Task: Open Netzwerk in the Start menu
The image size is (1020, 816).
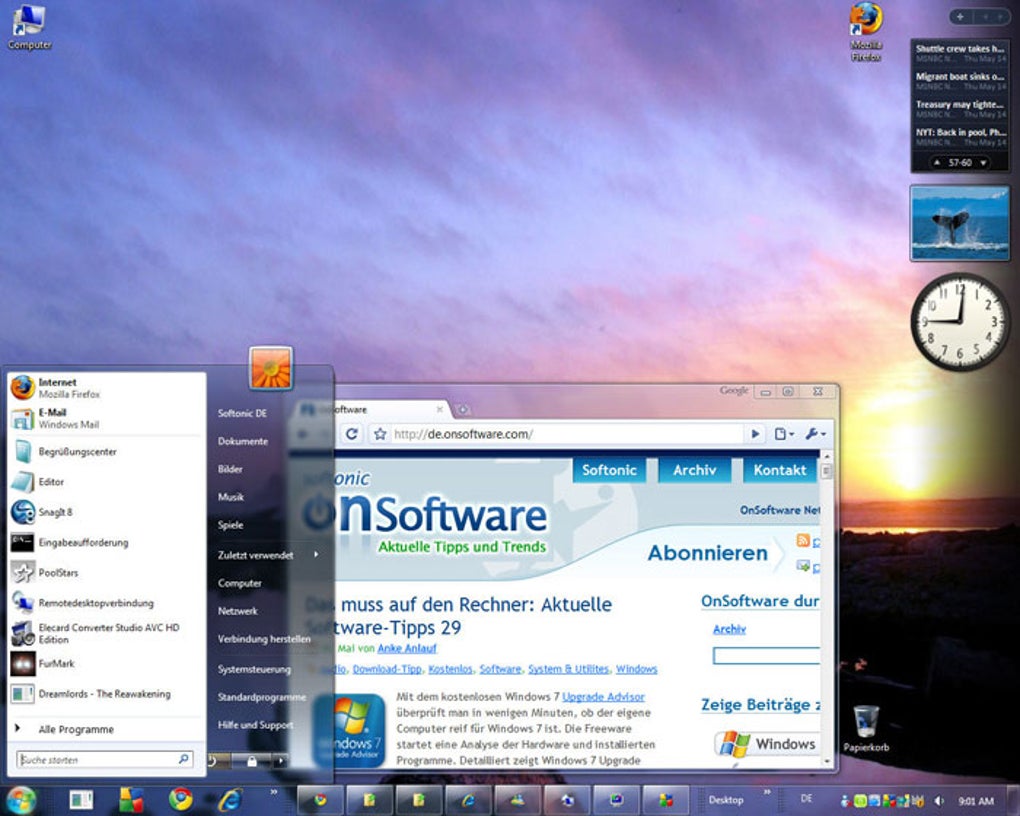Action: [x=238, y=611]
